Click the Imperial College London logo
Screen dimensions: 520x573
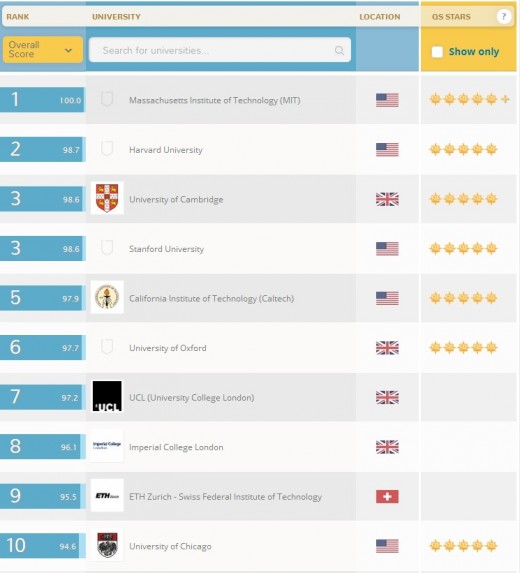point(107,446)
